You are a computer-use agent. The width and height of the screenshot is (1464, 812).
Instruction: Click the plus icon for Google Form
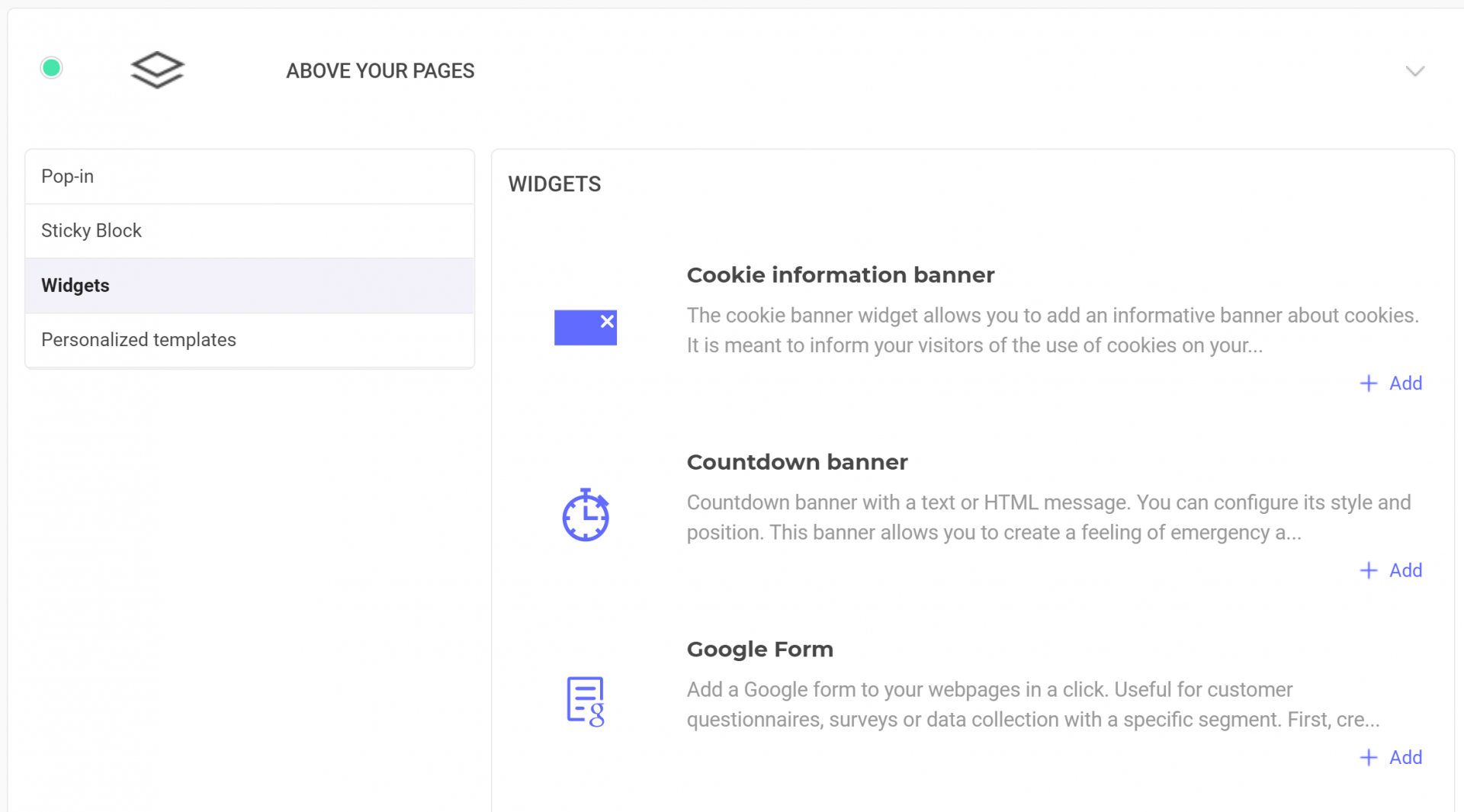(1369, 757)
